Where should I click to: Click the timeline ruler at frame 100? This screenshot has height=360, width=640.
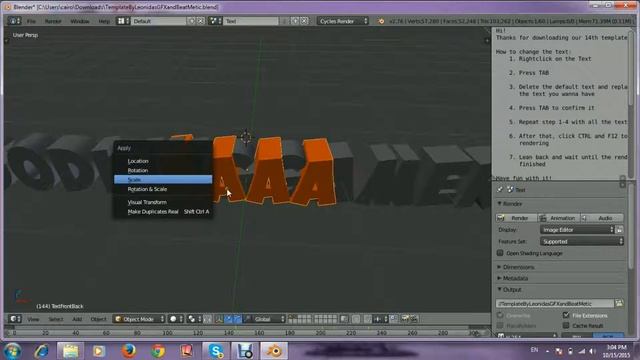(x=167, y=333)
